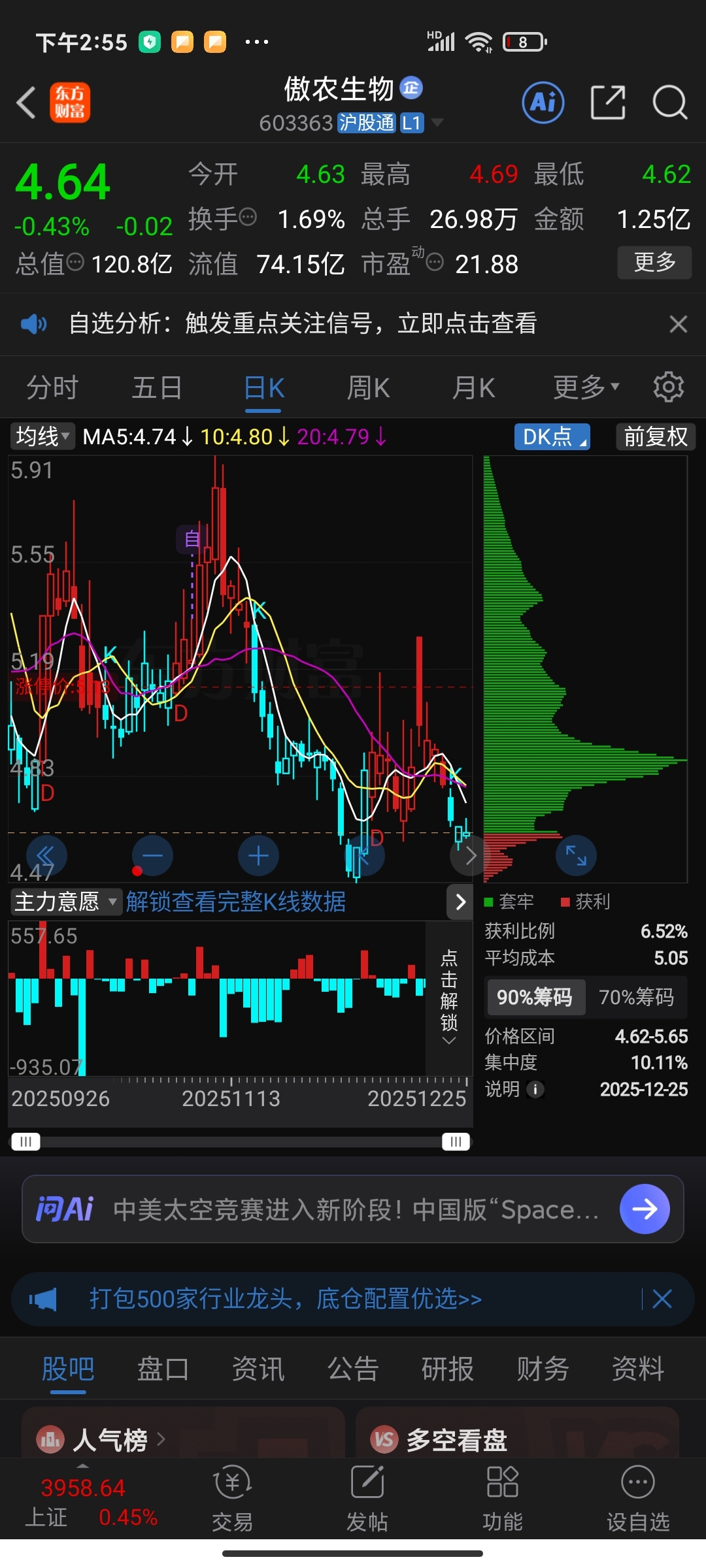Viewport: 706px width, 1568px height.
Task: Tap the 自 marker on the K-line
Action: click(192, 539)
